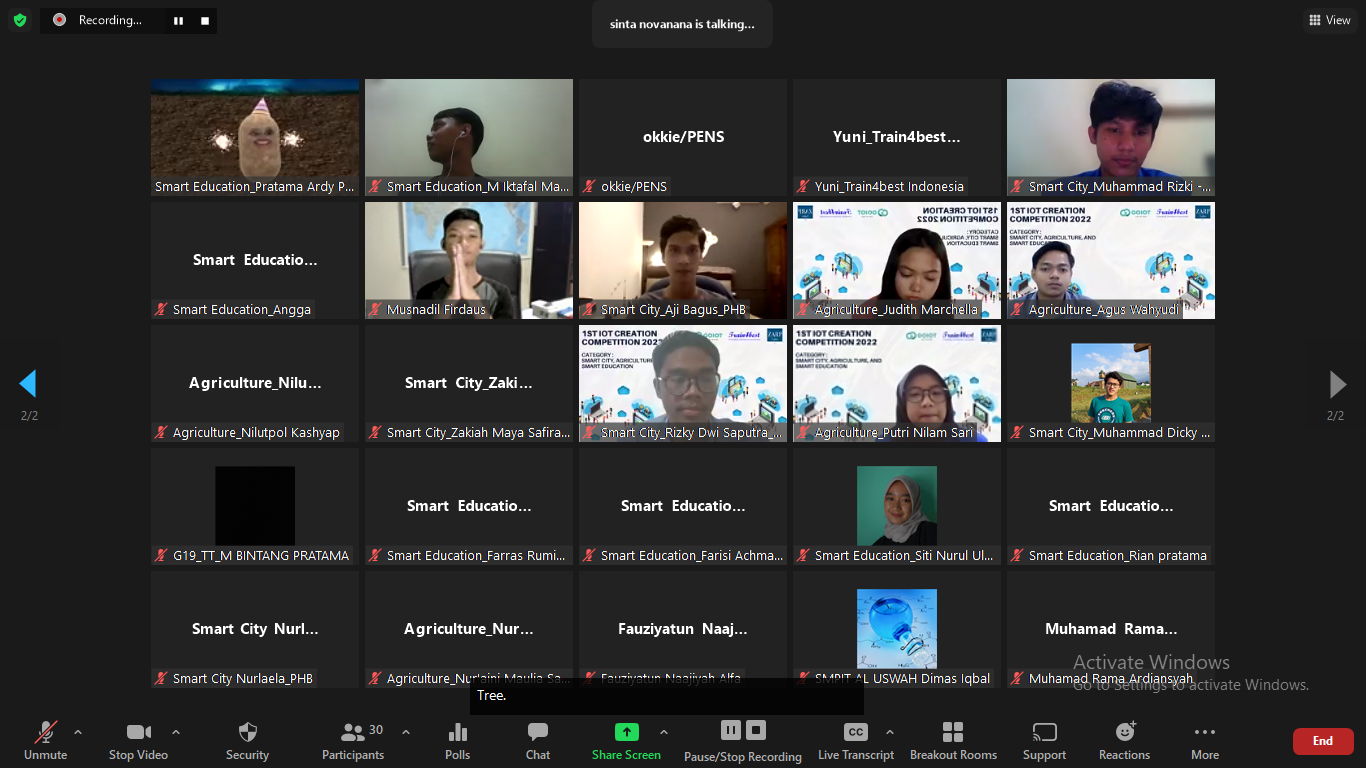
Task: Expand audio options arrow next to Unmute
Action: [78, 732]
